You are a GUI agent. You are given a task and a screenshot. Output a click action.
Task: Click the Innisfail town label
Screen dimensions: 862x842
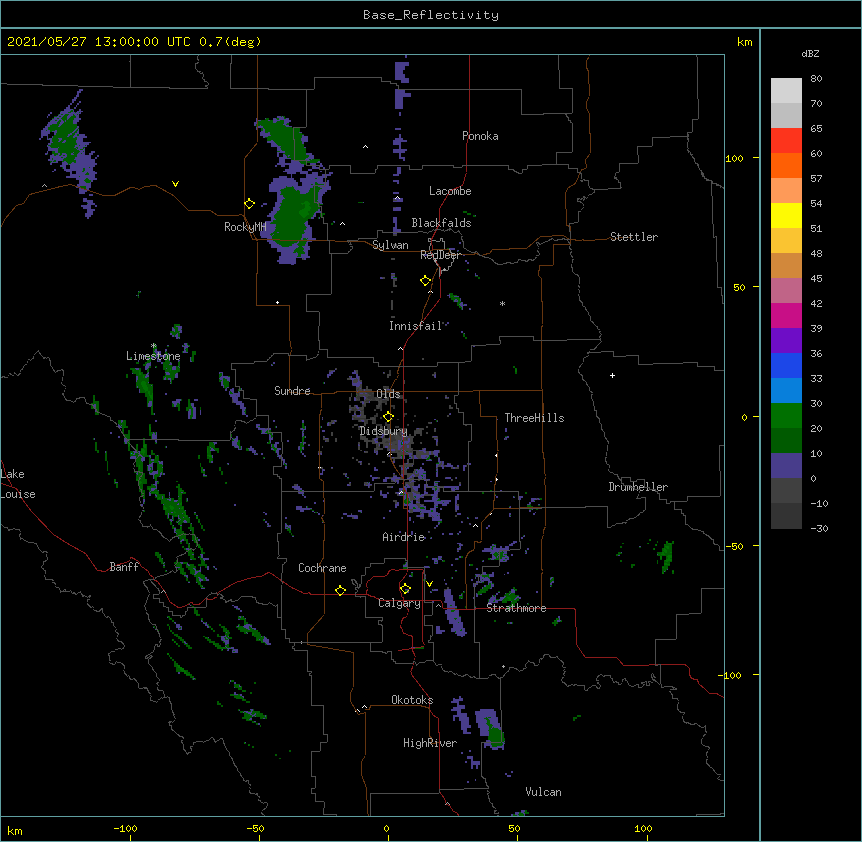416,326
